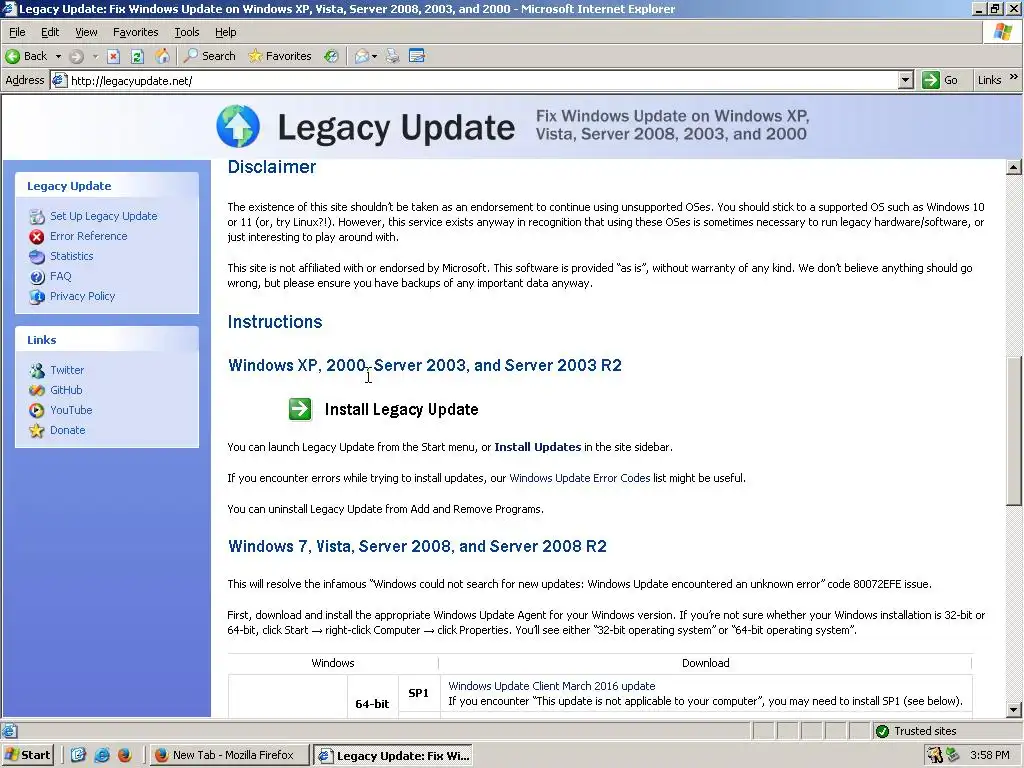Click the page icon in address bar
Image resolution: width=1024 pixels, height=768 pixels.
click(59, 80)
